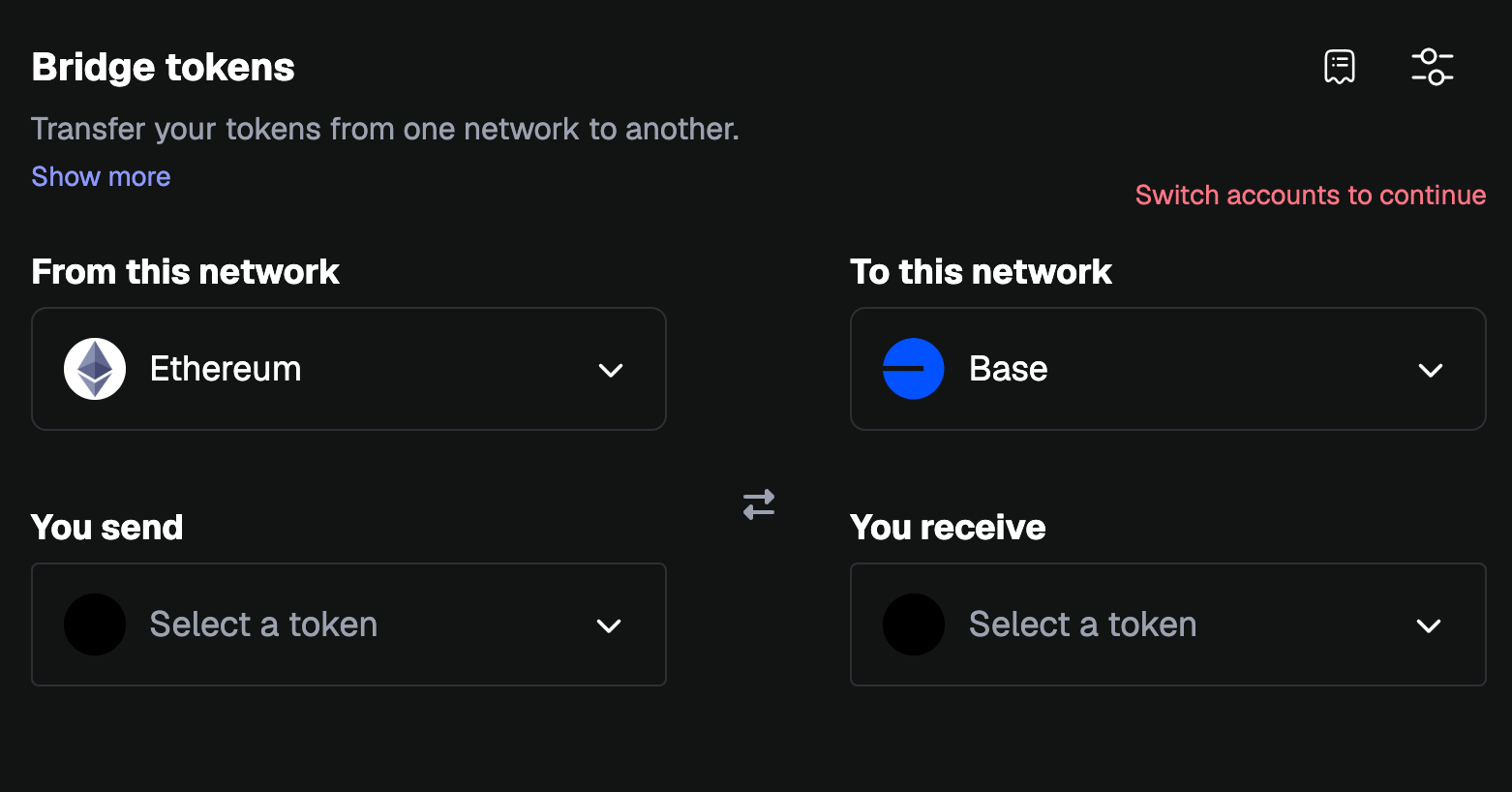
Task: Open the Ethereum source network dropdown
Action: [348, 369]
